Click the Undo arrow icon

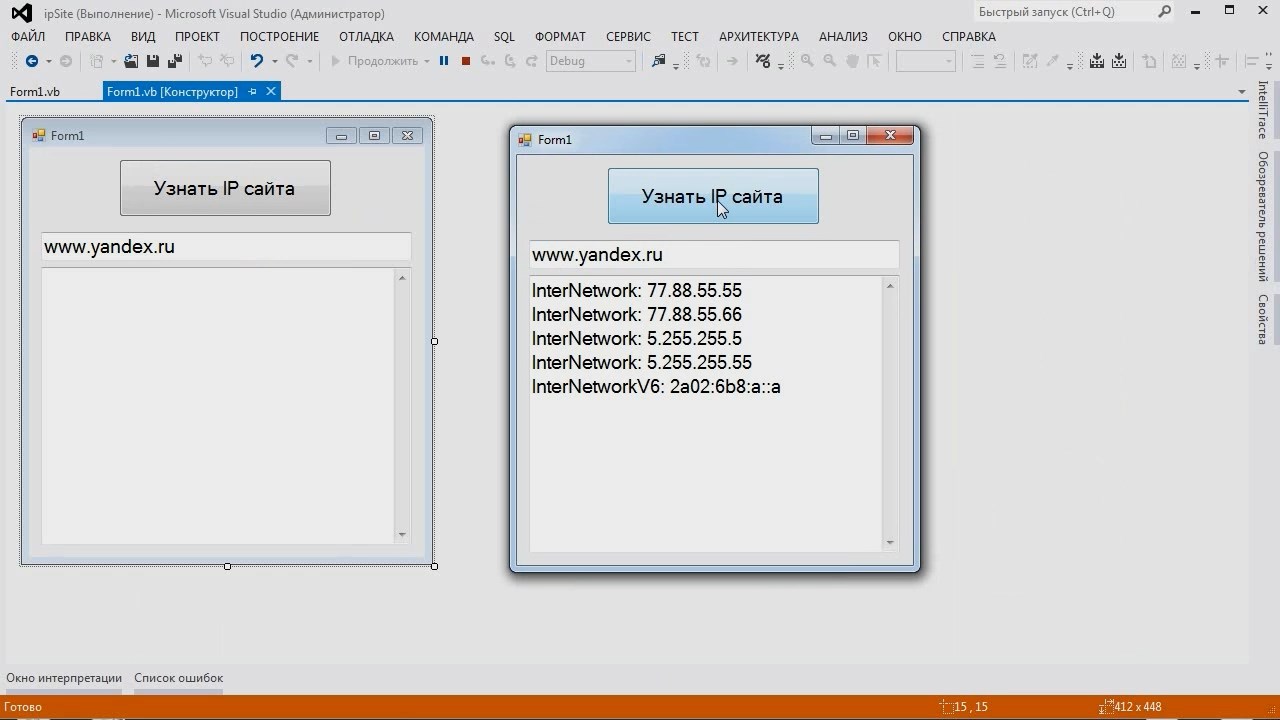coord(257,61)
